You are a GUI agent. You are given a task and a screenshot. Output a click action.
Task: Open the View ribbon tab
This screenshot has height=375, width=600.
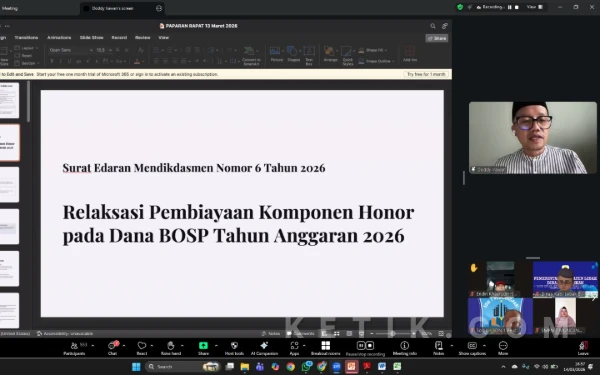163,38
